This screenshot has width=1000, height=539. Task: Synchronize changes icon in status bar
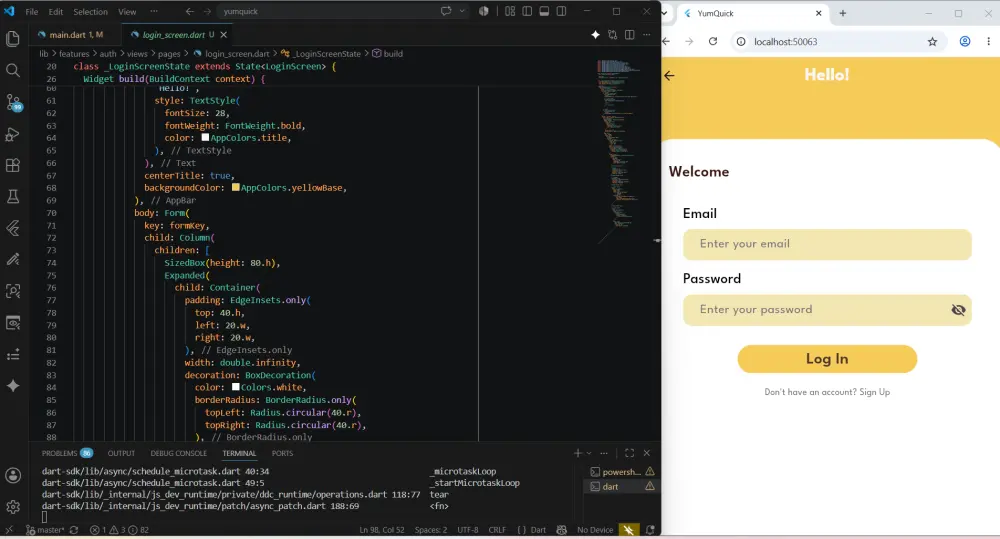pyautogui.click(x=74, y=530)
